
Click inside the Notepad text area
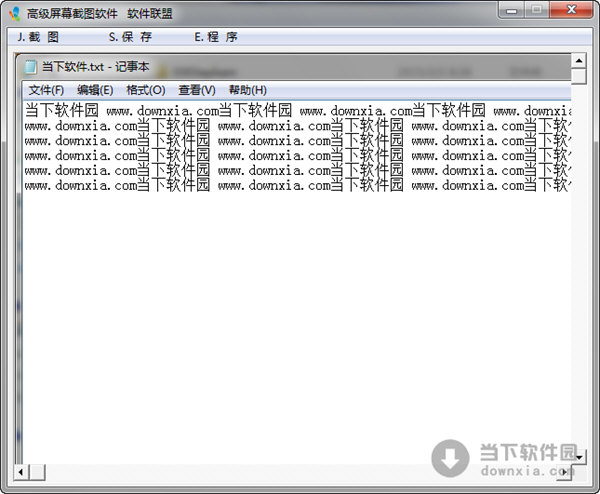coord(297,283)
